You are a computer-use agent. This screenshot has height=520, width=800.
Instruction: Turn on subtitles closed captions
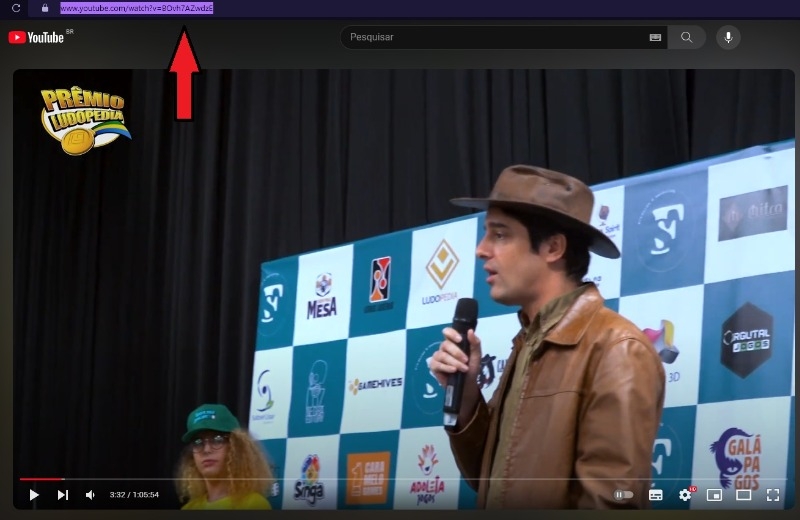pos(656,494)
